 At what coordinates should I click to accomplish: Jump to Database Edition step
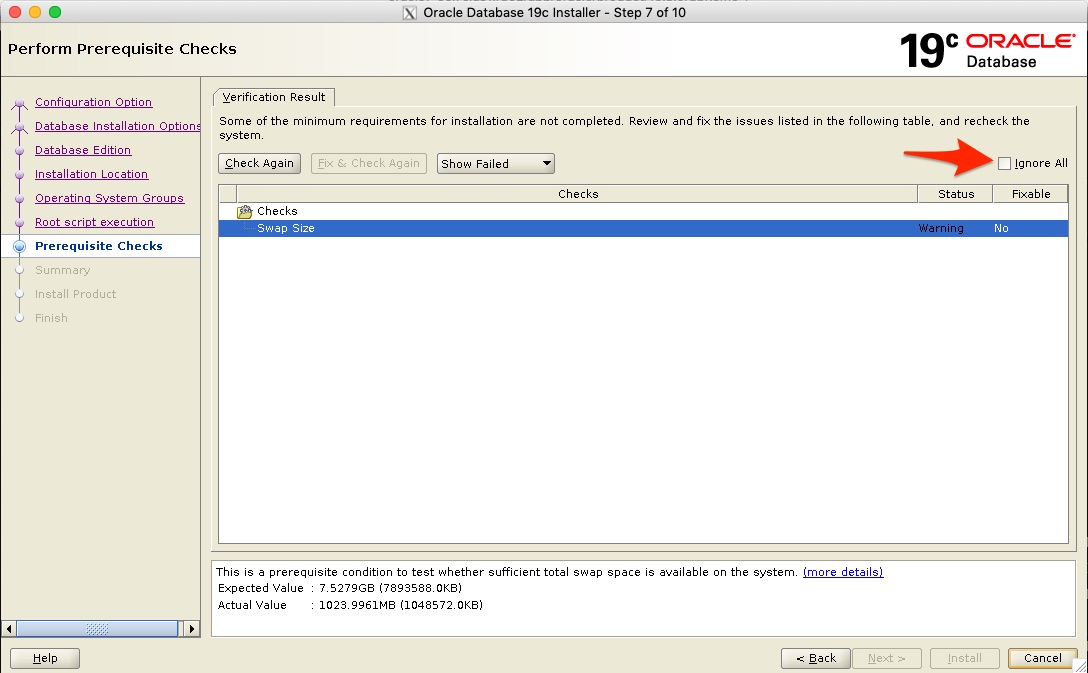click(83, 150)
